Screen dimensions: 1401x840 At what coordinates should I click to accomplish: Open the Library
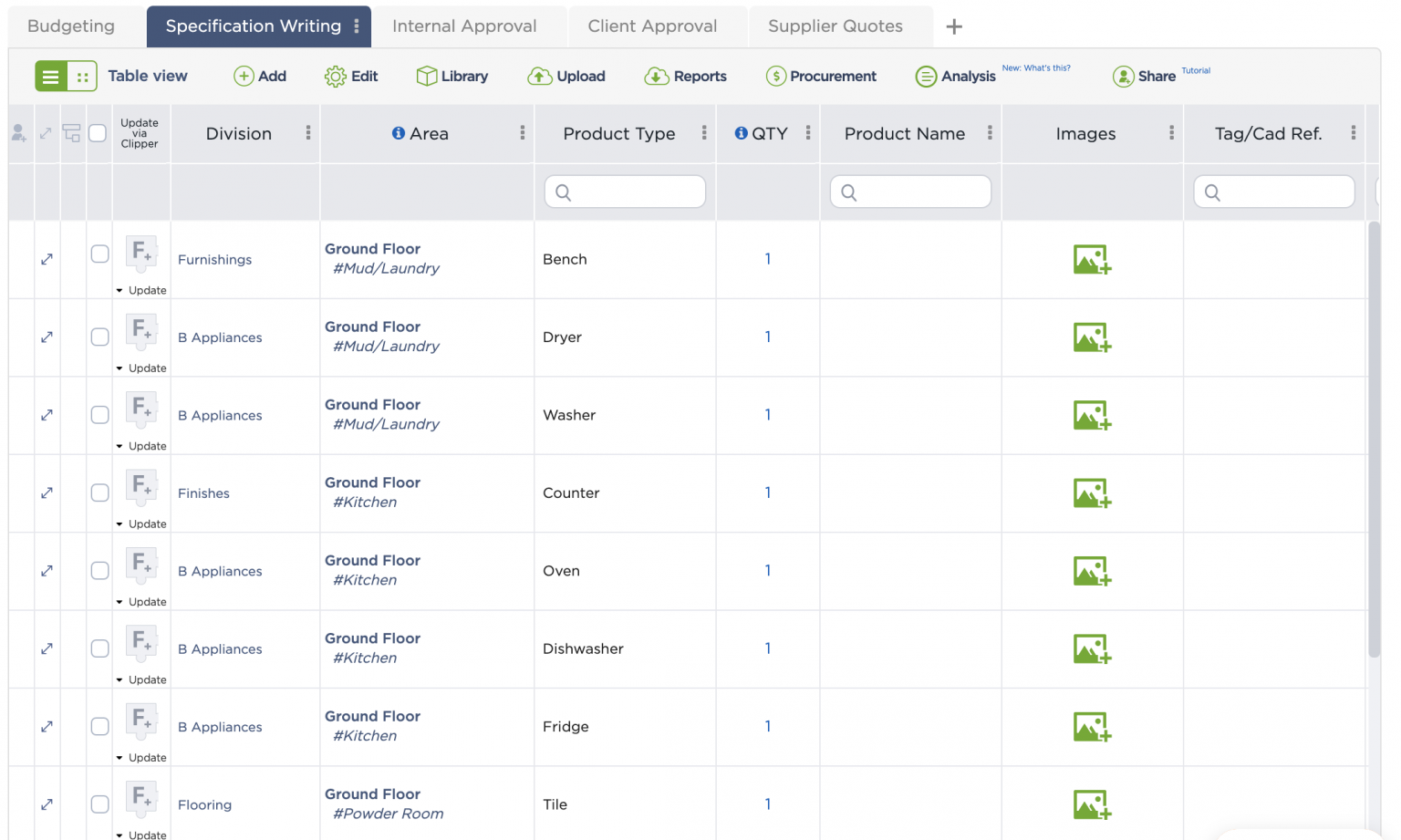pos(452,76)
